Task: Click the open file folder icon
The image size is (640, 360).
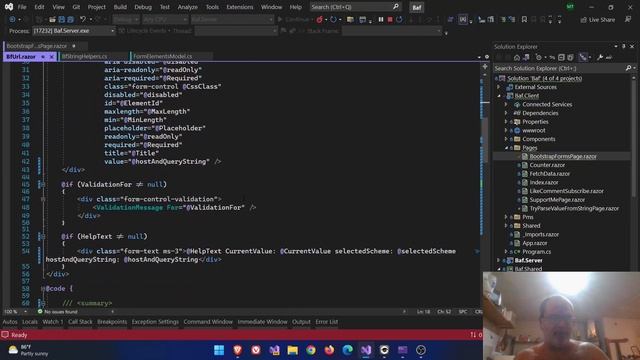Action: point(52,19)
